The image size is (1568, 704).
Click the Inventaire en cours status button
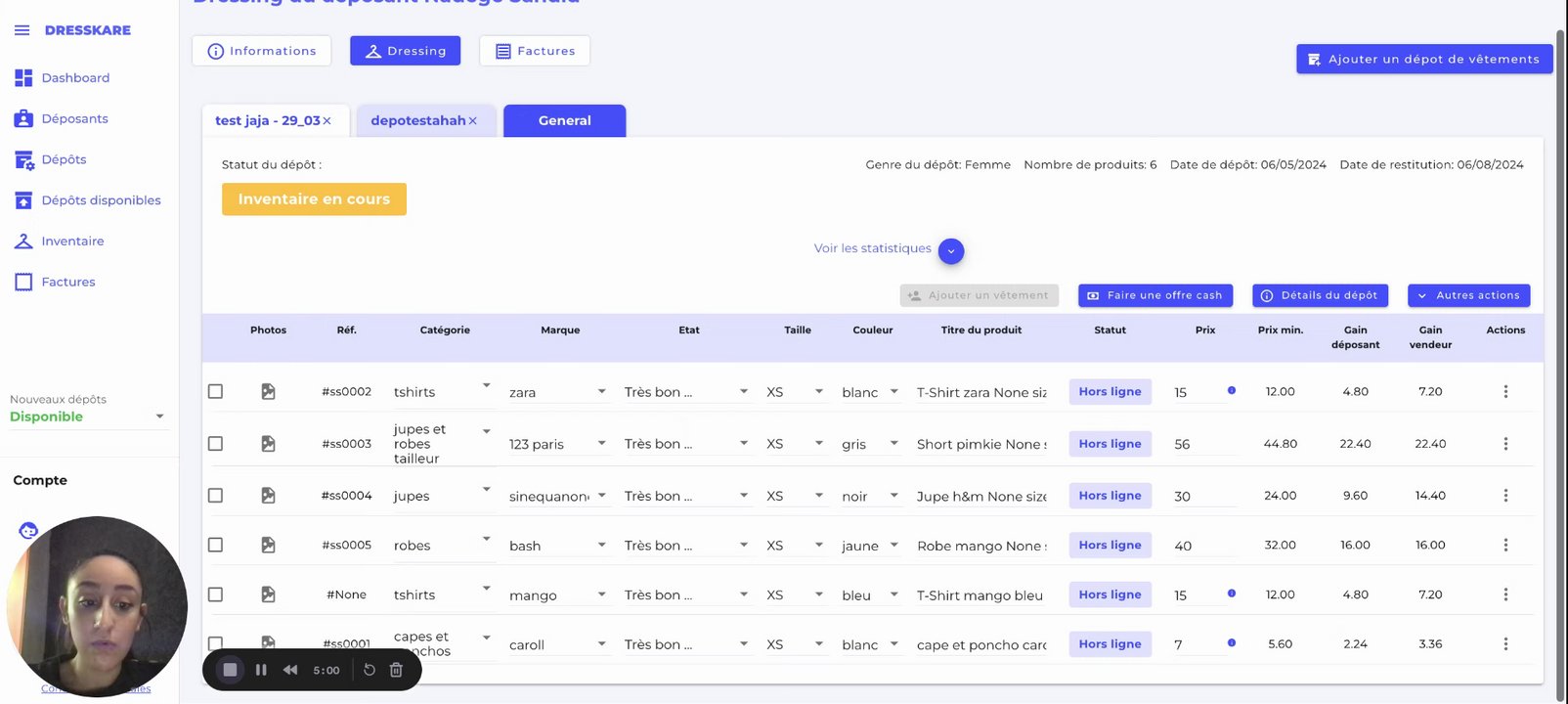coord(314,198)
